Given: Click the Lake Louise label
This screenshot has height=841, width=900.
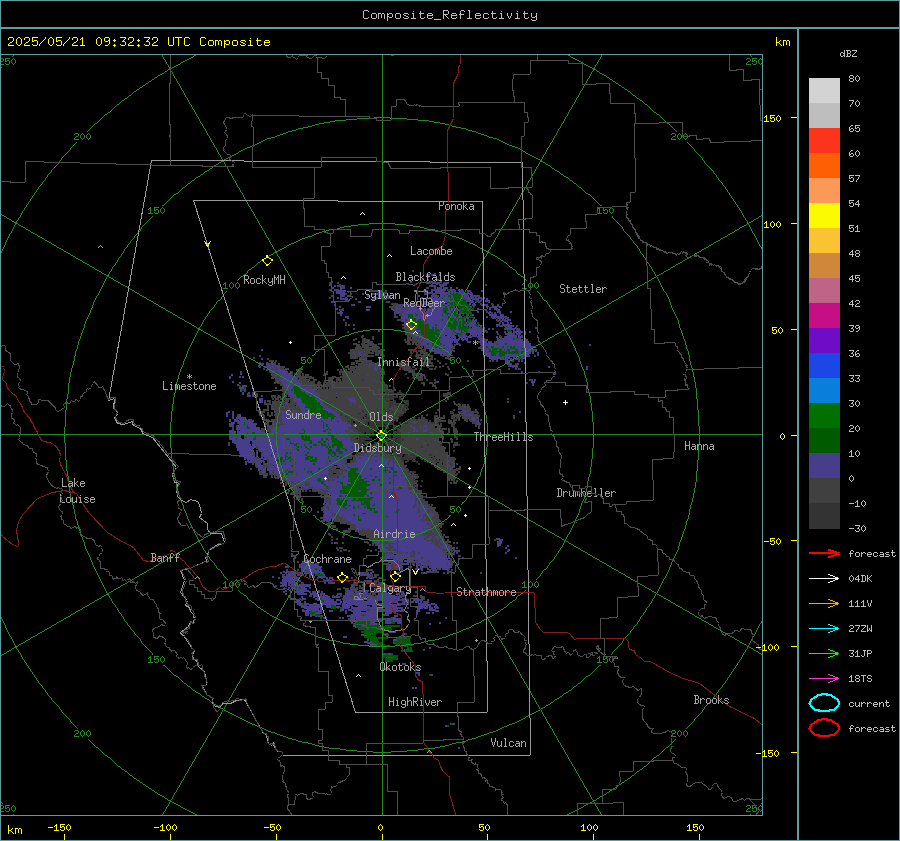Looking at the screenshot, I should tap(77, 491).
